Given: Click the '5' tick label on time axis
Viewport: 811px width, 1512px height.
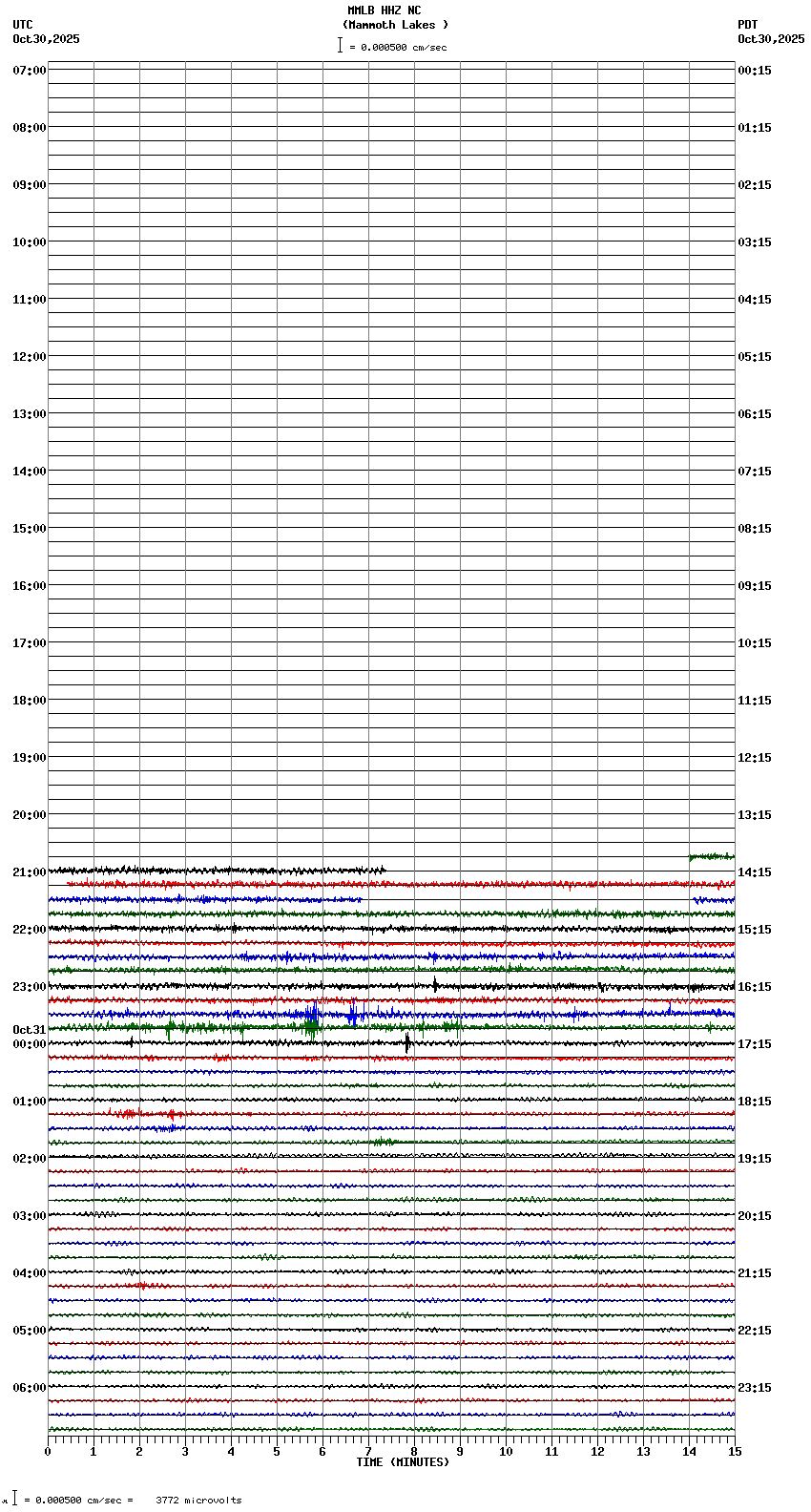Looking at the screenshot, I should (277, 1452).
